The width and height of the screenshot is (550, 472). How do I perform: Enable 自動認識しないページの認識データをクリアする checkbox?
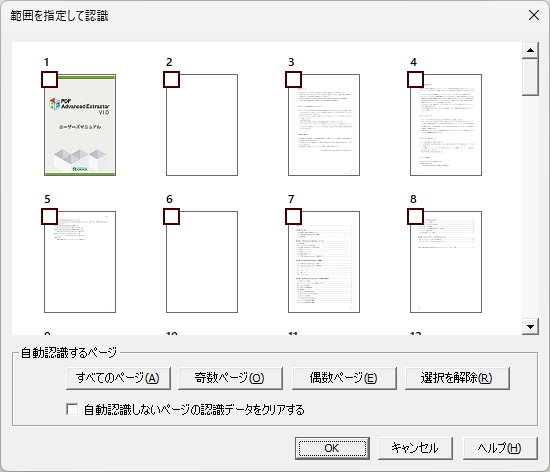pyautogui.click(x=72, y=409)
